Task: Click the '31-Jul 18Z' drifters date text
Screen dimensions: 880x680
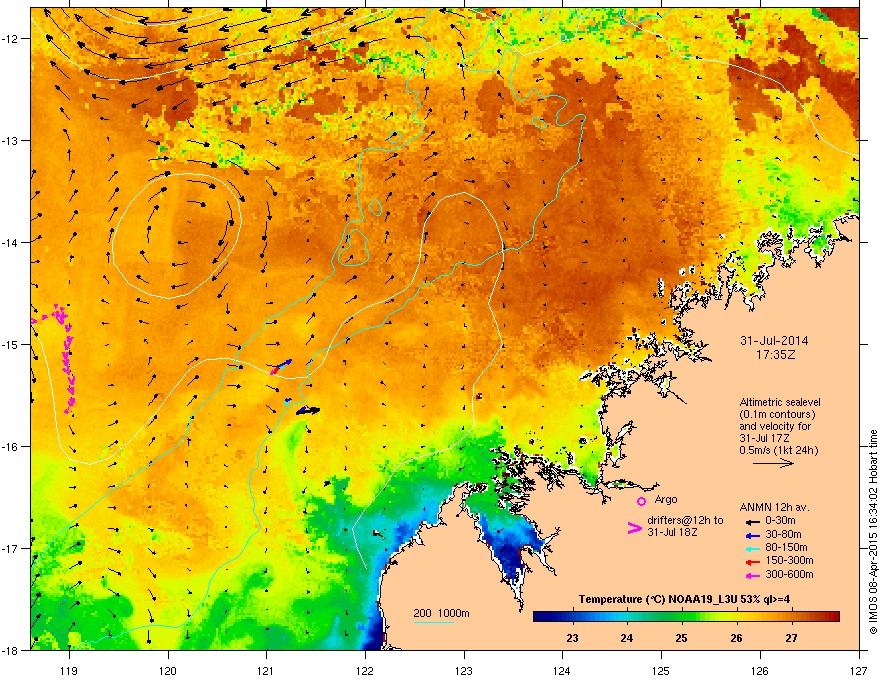Action: 672,532
